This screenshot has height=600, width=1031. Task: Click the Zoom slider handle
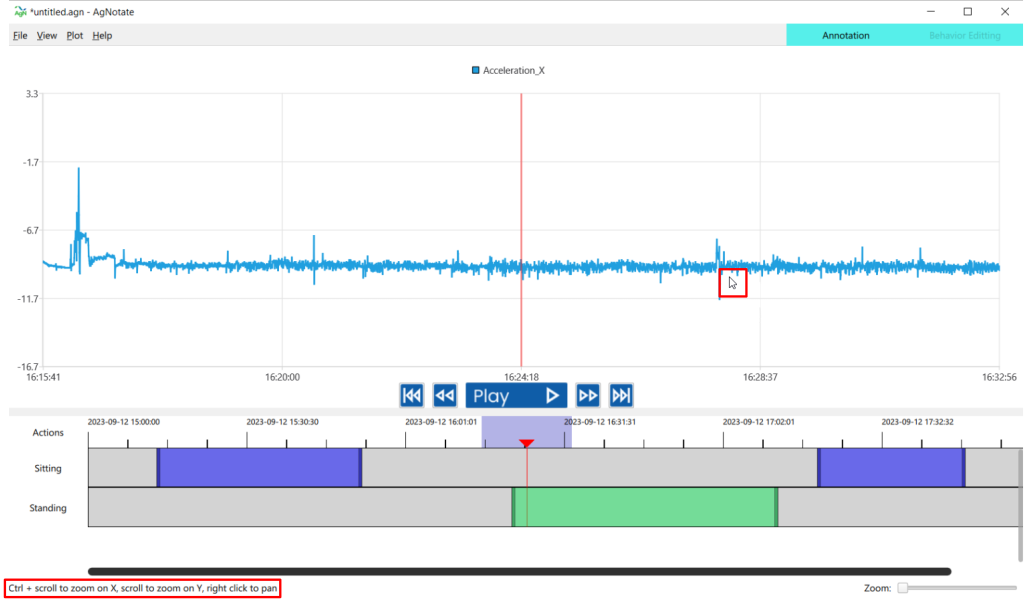tap(903, 588)
